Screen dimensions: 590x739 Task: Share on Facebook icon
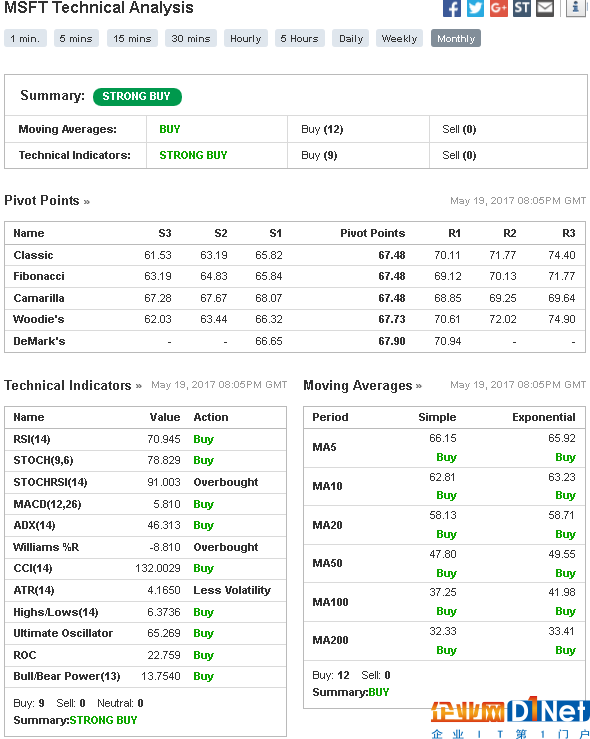coord(451,8)
